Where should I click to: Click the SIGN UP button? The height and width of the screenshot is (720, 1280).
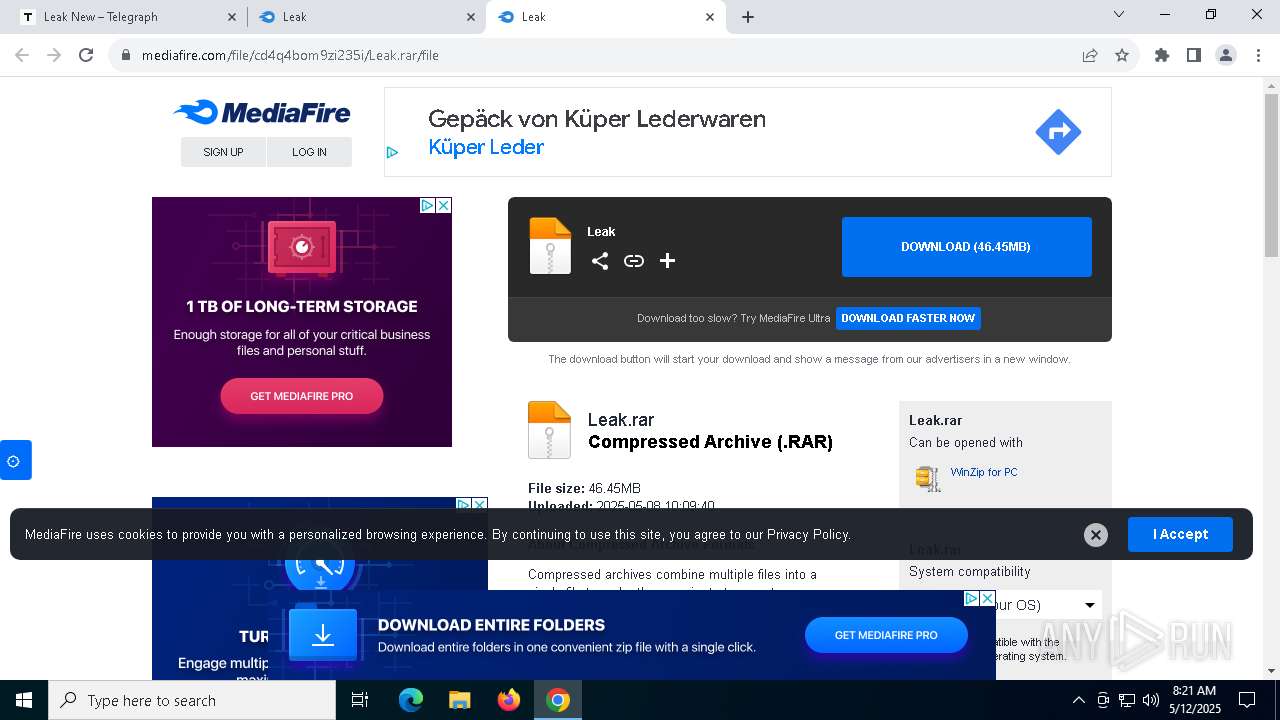click(x=223, y=152)
